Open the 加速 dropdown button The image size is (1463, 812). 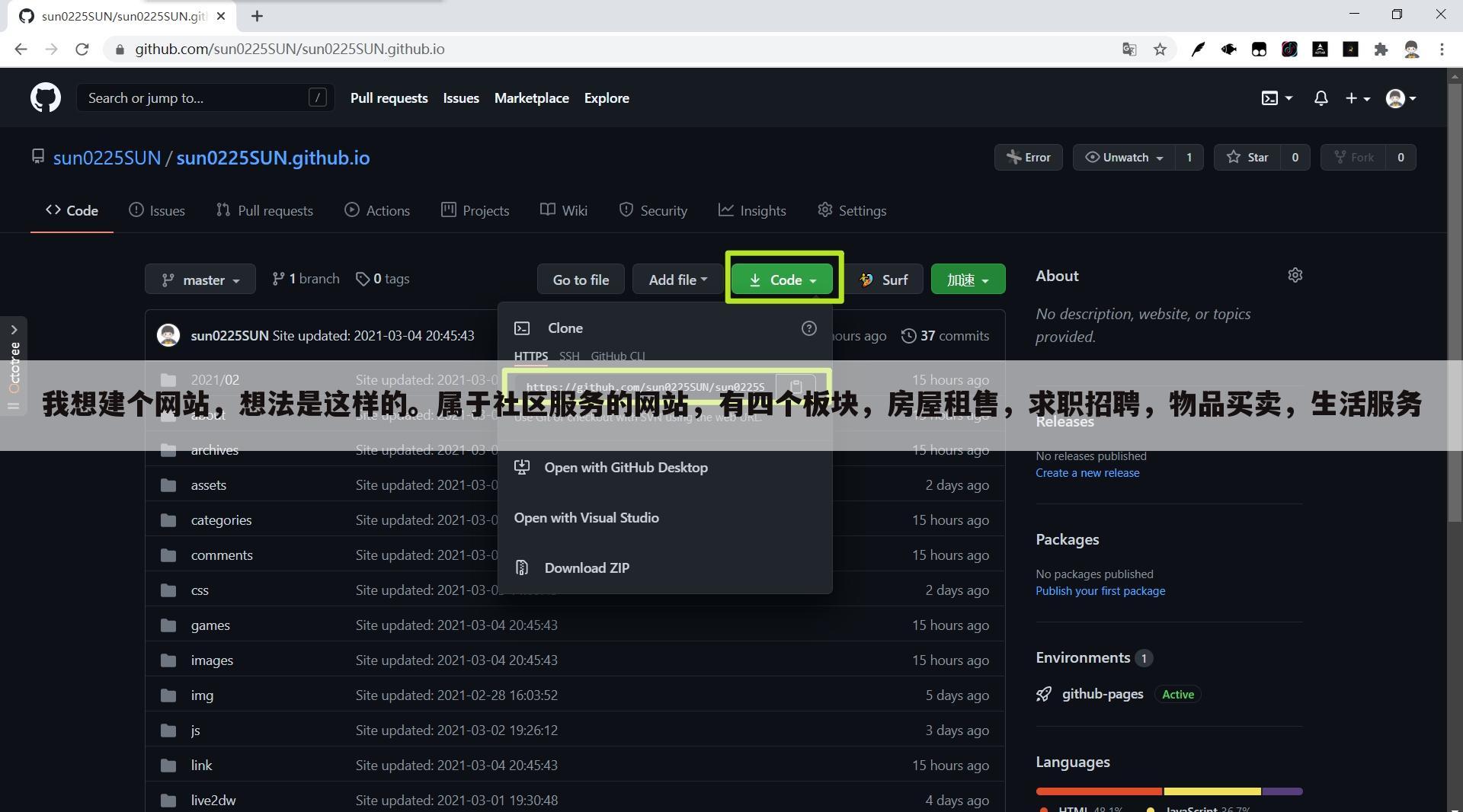(x=968, y=280)
